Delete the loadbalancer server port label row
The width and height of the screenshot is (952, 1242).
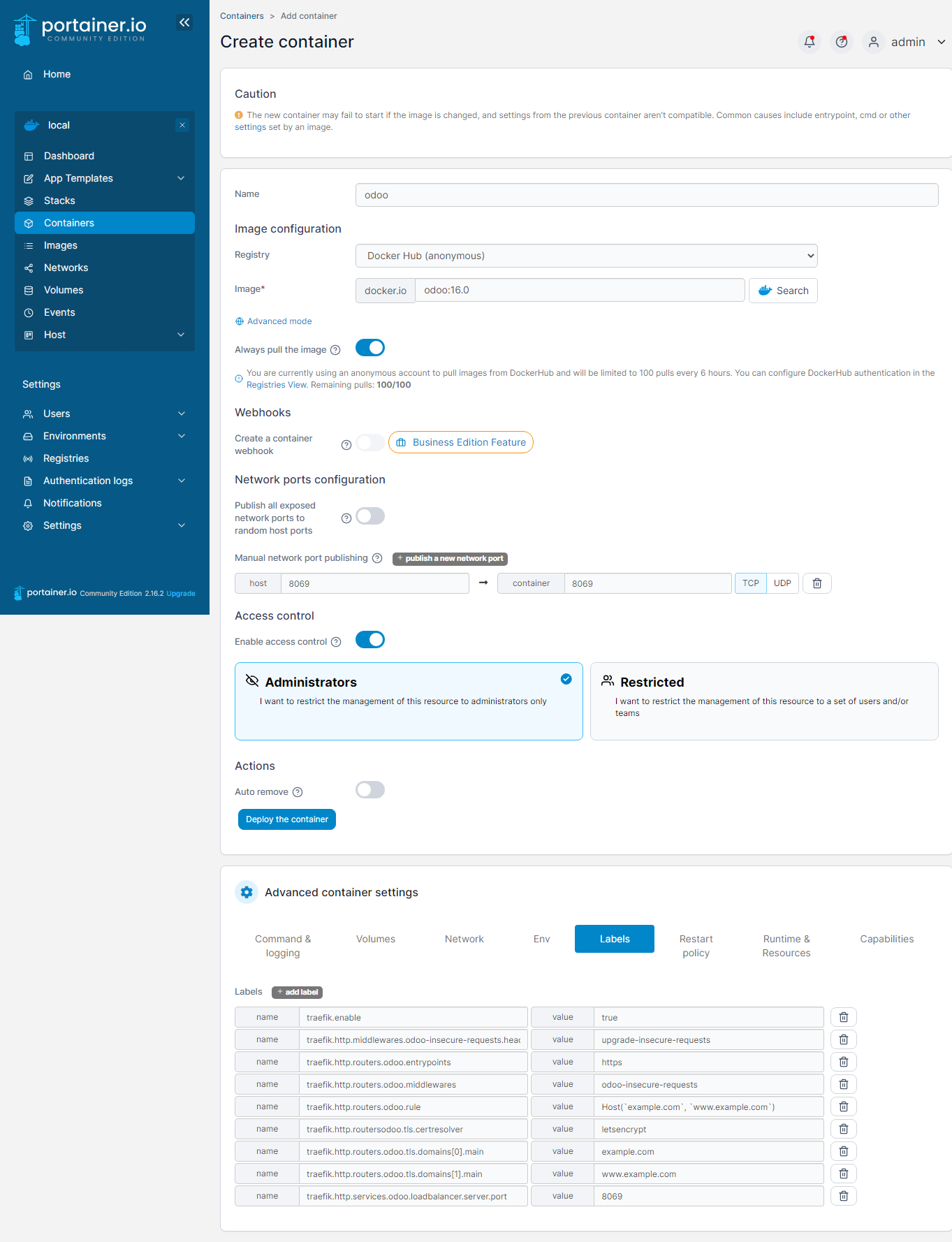(844, 1196)
